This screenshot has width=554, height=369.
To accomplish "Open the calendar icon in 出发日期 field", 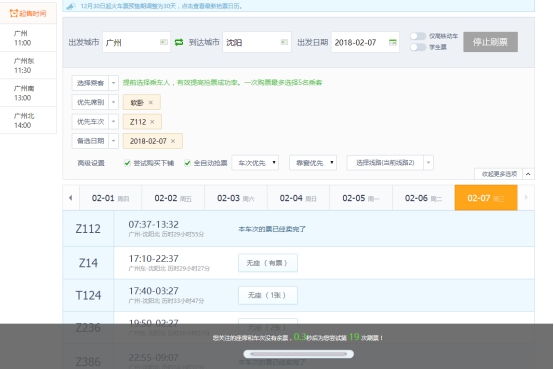I will point(393,42).
